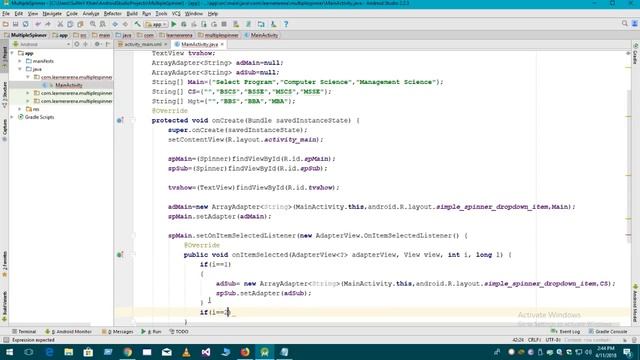Viewport: 640px width, 360px height.
Task: Click the AVD Manager toolbar icon
Action: point(236,24)
